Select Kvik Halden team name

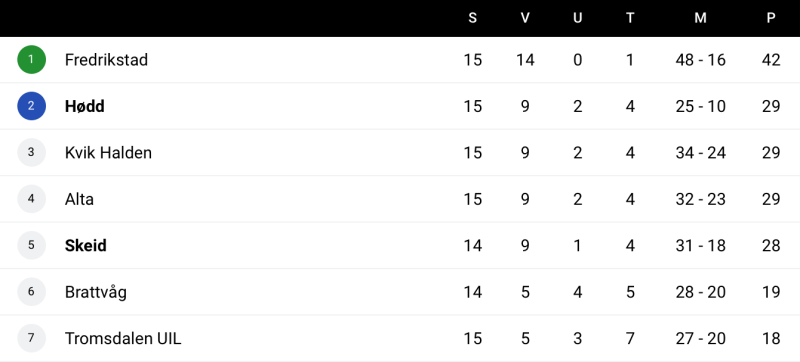pos(108,152)
